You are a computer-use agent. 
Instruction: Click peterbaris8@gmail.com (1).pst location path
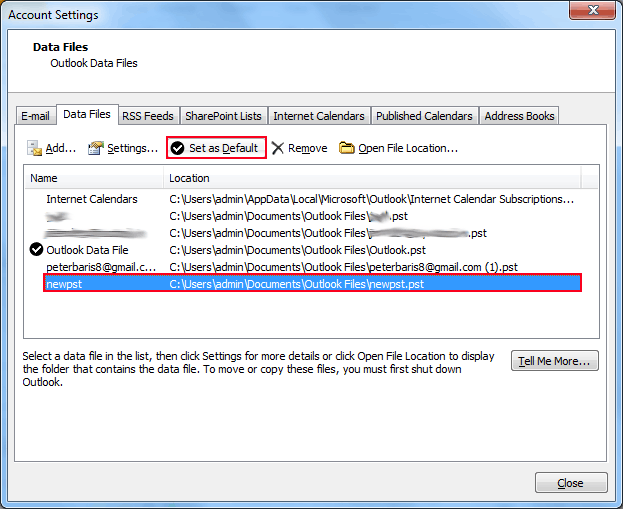coord(343,267)
